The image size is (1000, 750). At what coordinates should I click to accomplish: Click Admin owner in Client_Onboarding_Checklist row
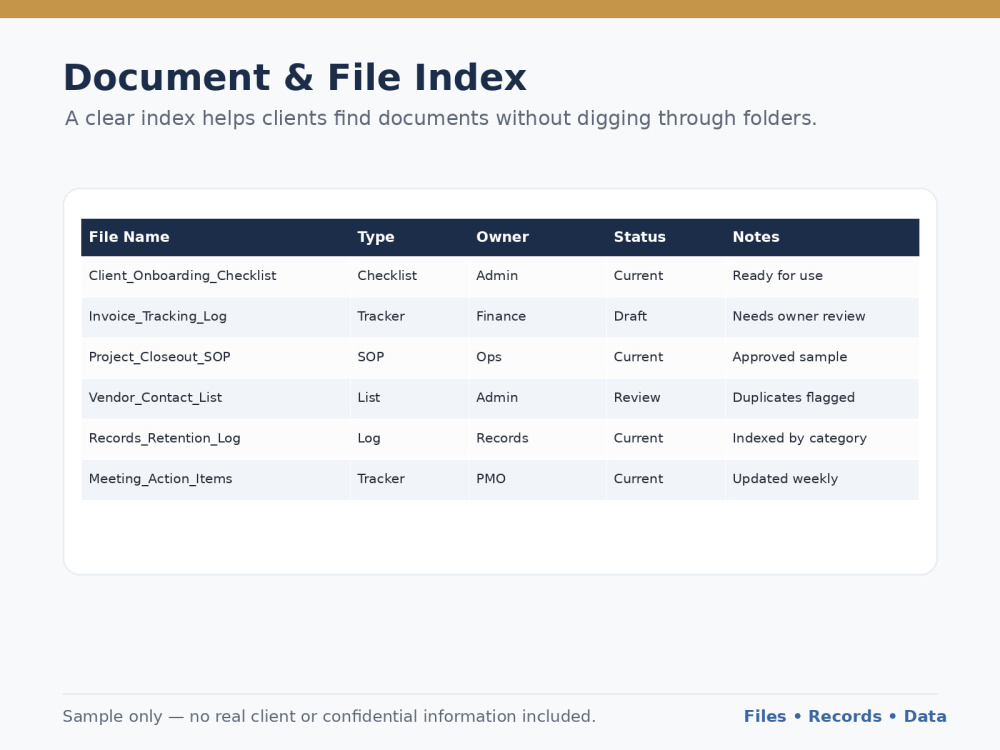click(497, 276)
